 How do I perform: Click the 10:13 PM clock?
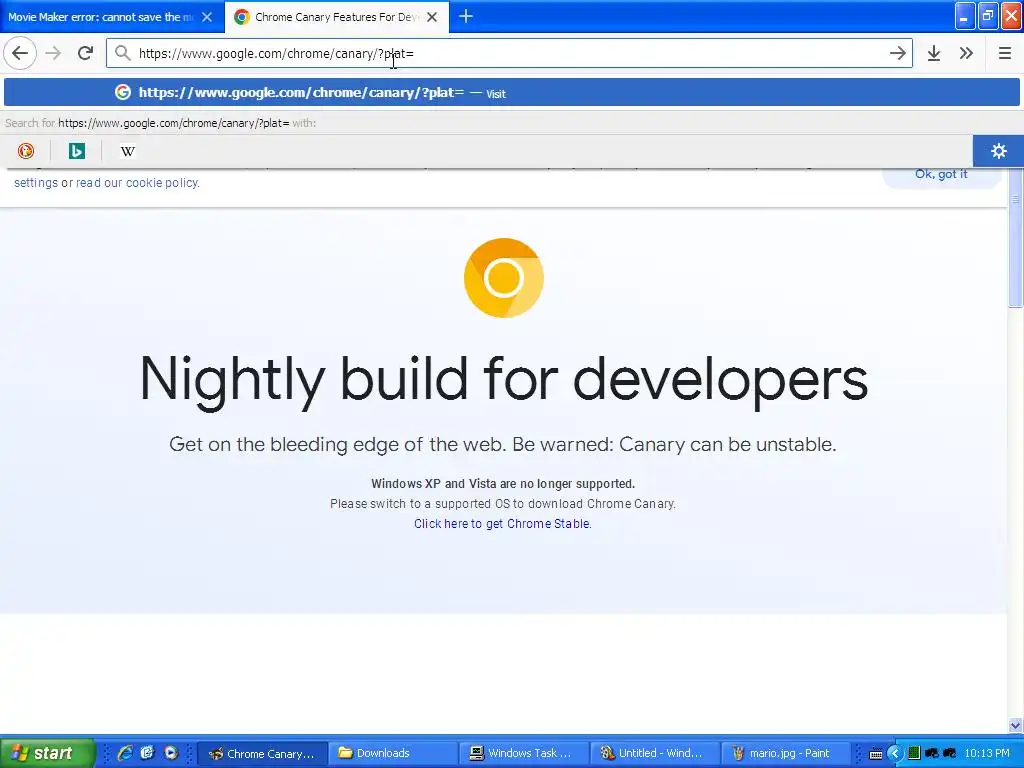click(x=987, y=754)
